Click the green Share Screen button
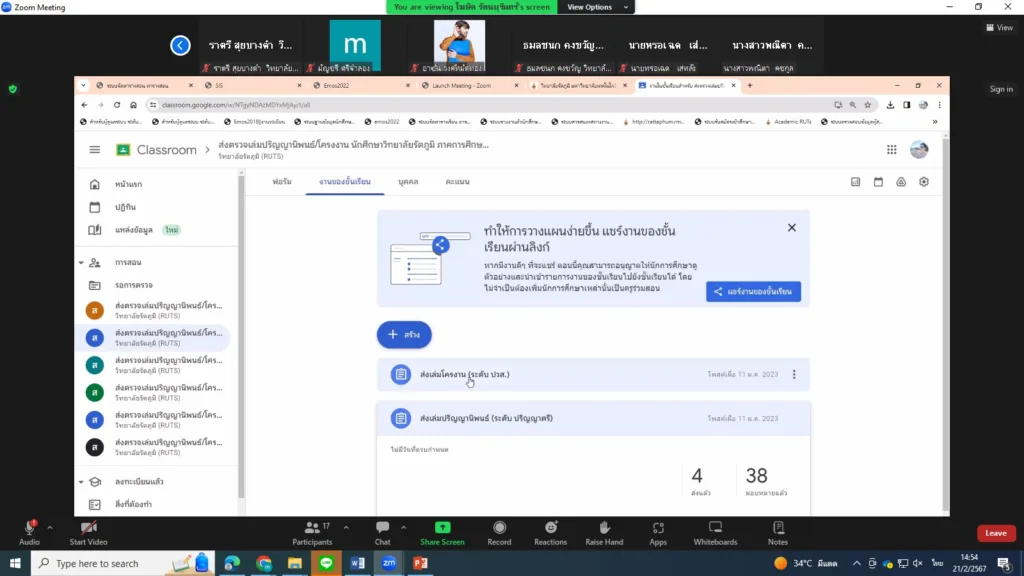This screenshot has width=1024, height=576. [x=442, y=532]
